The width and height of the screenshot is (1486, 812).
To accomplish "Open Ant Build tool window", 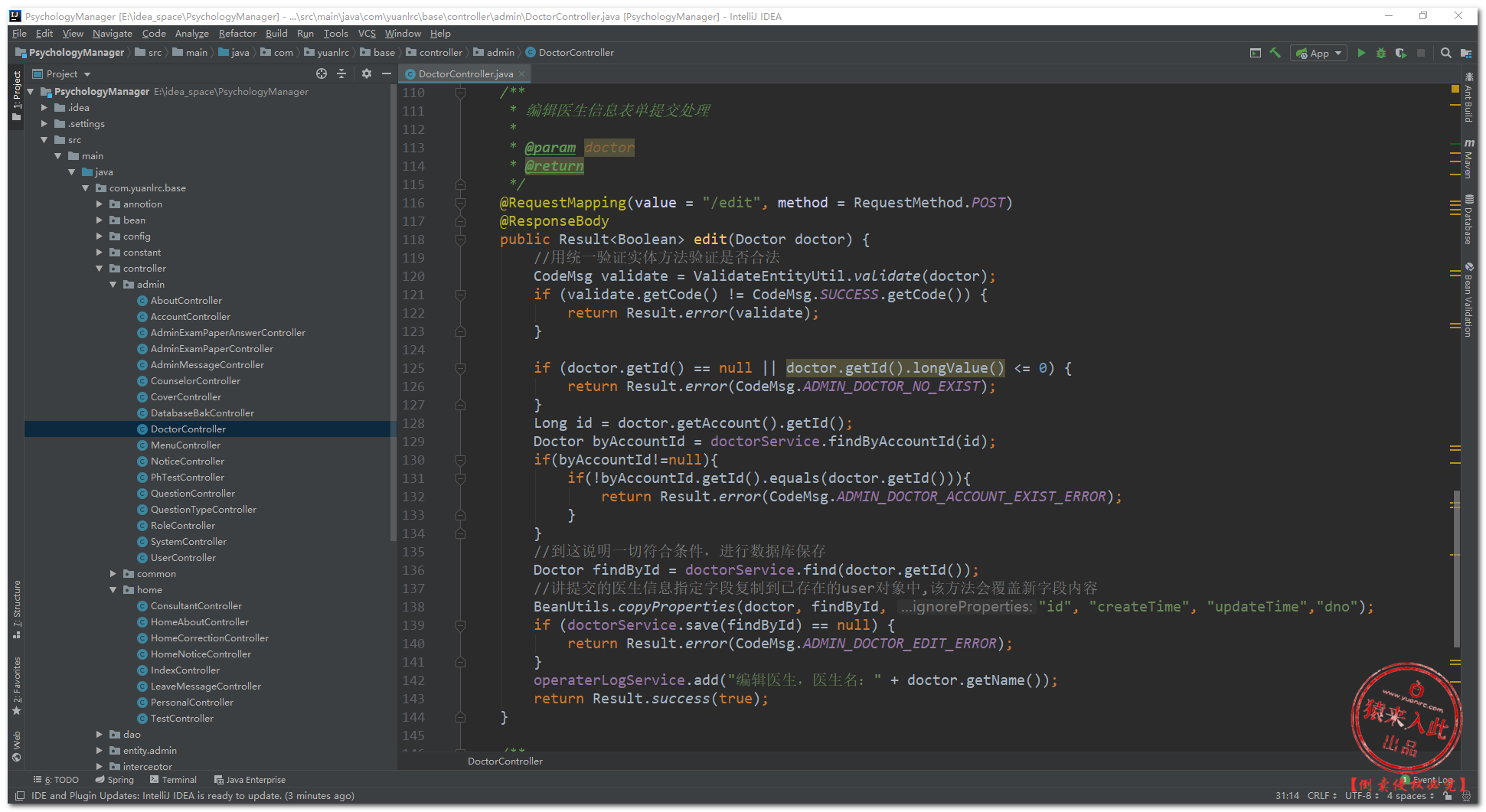I will 1468,98.
